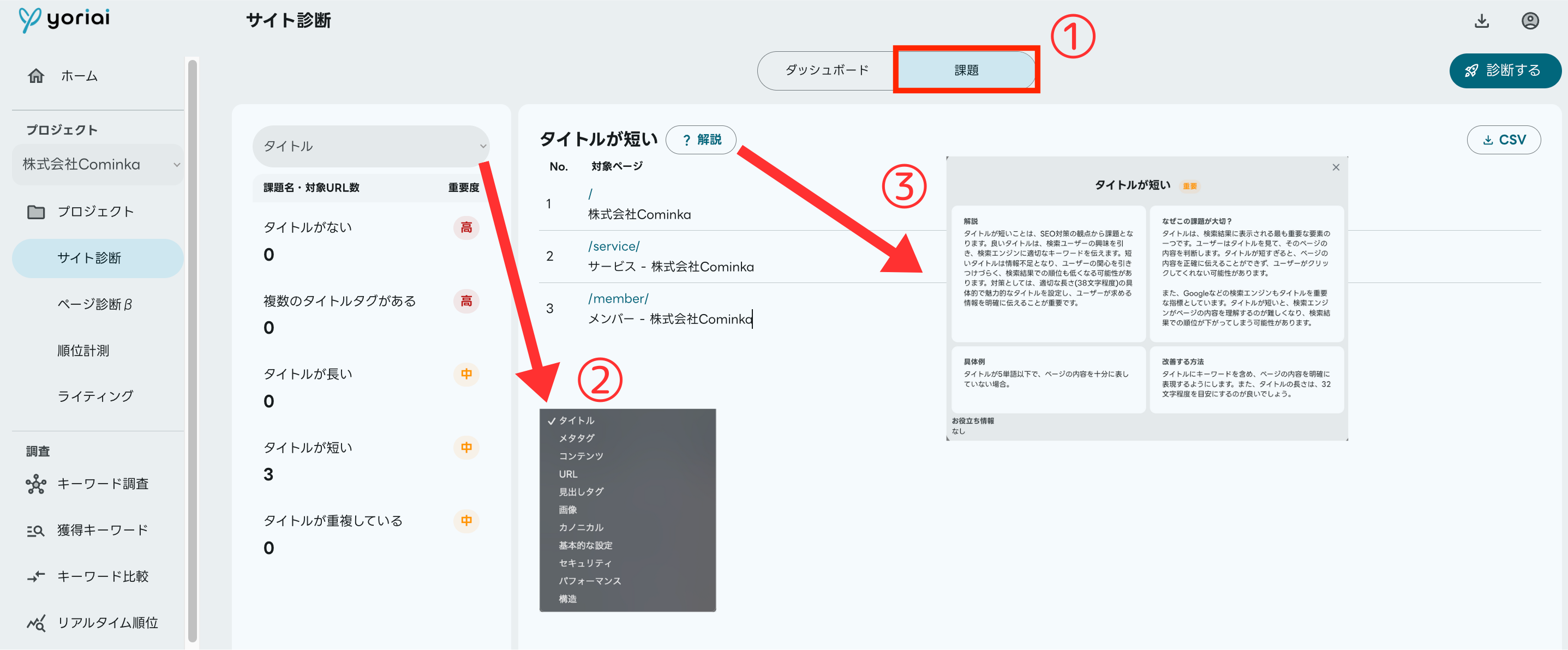Screen dimensions: 1568x650
Task: Select URL in dropdown list
Action: point(568,474)
